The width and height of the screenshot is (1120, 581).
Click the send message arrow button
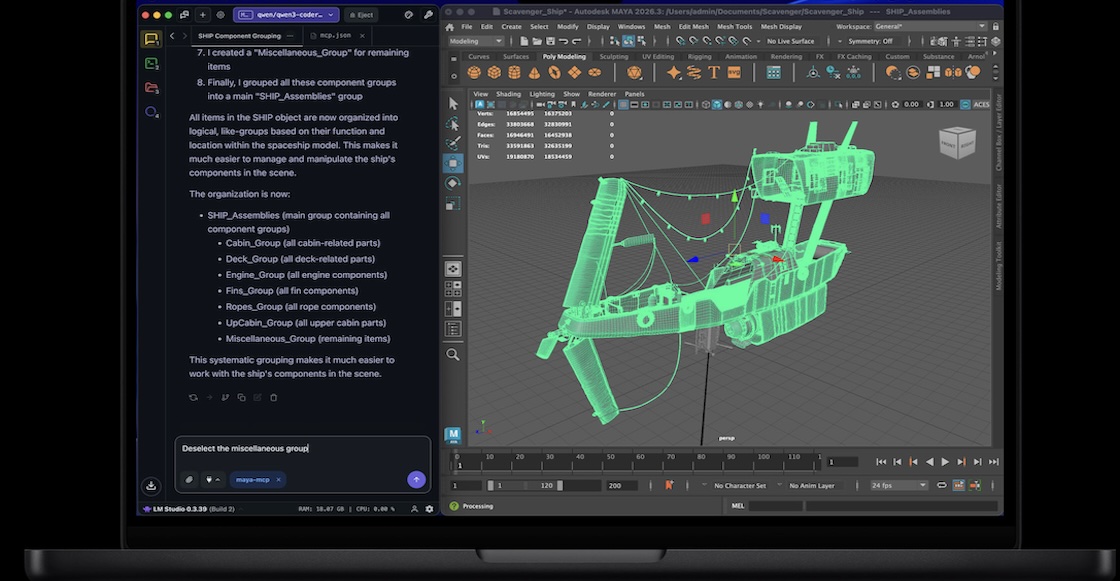(416, 480)
